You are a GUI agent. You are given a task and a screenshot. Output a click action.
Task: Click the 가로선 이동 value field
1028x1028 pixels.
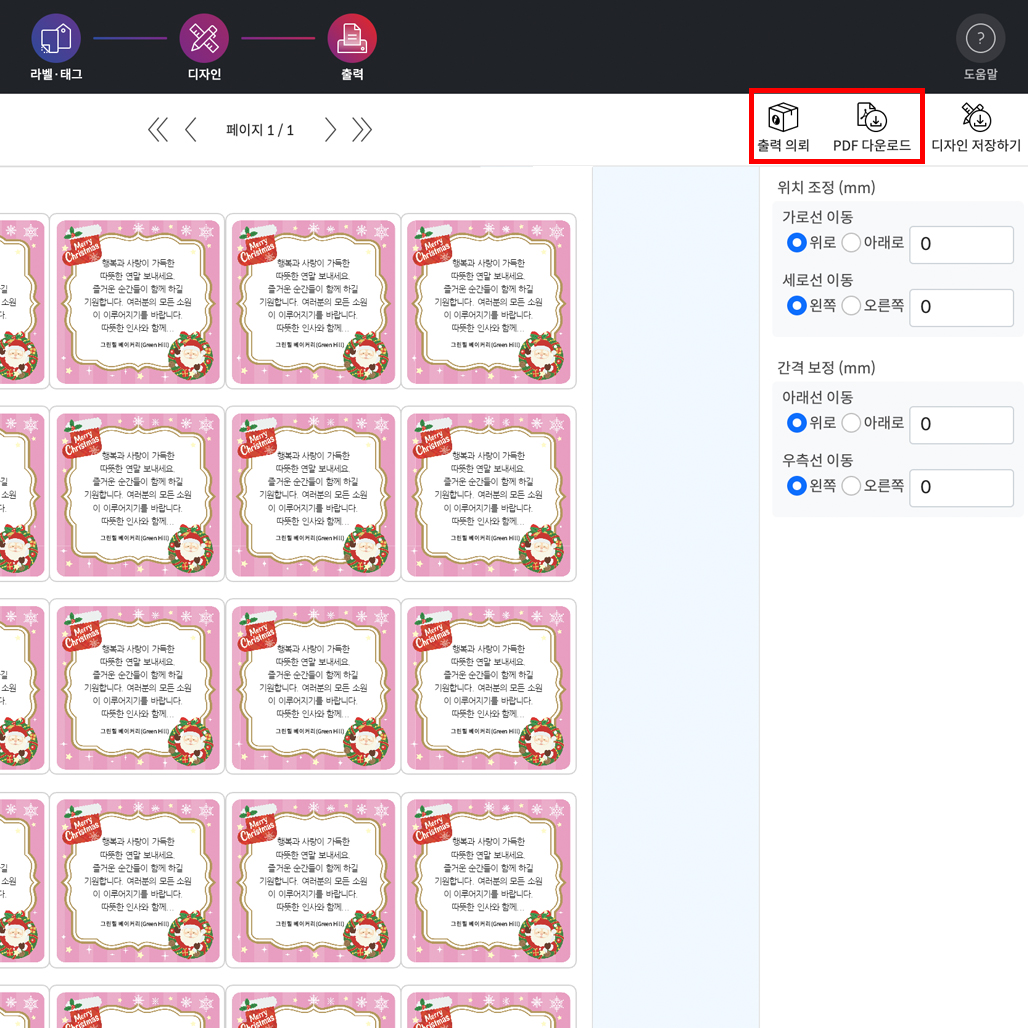(x=961, y=245)
